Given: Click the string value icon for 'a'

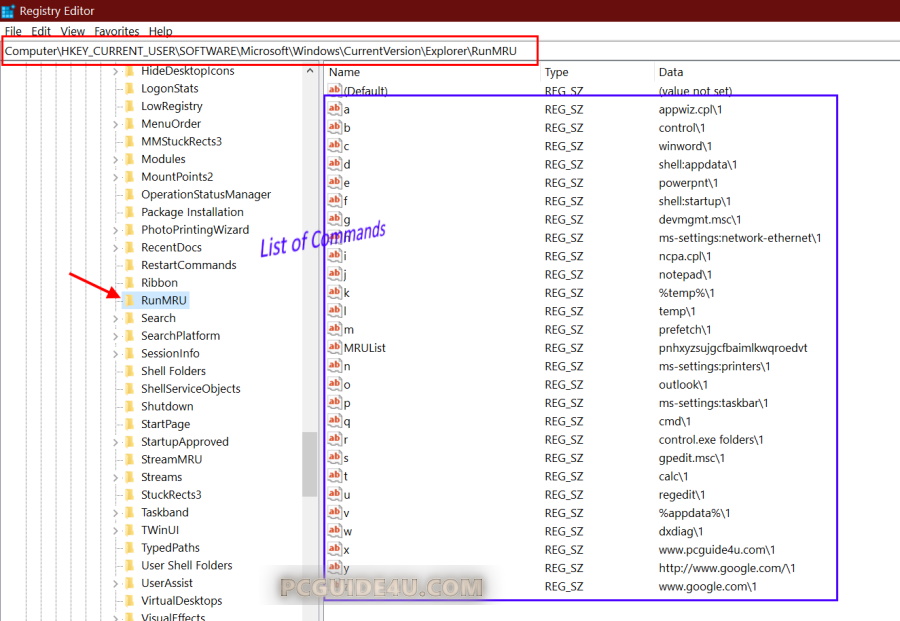Looking at the screenshot, I should point(335,109).
